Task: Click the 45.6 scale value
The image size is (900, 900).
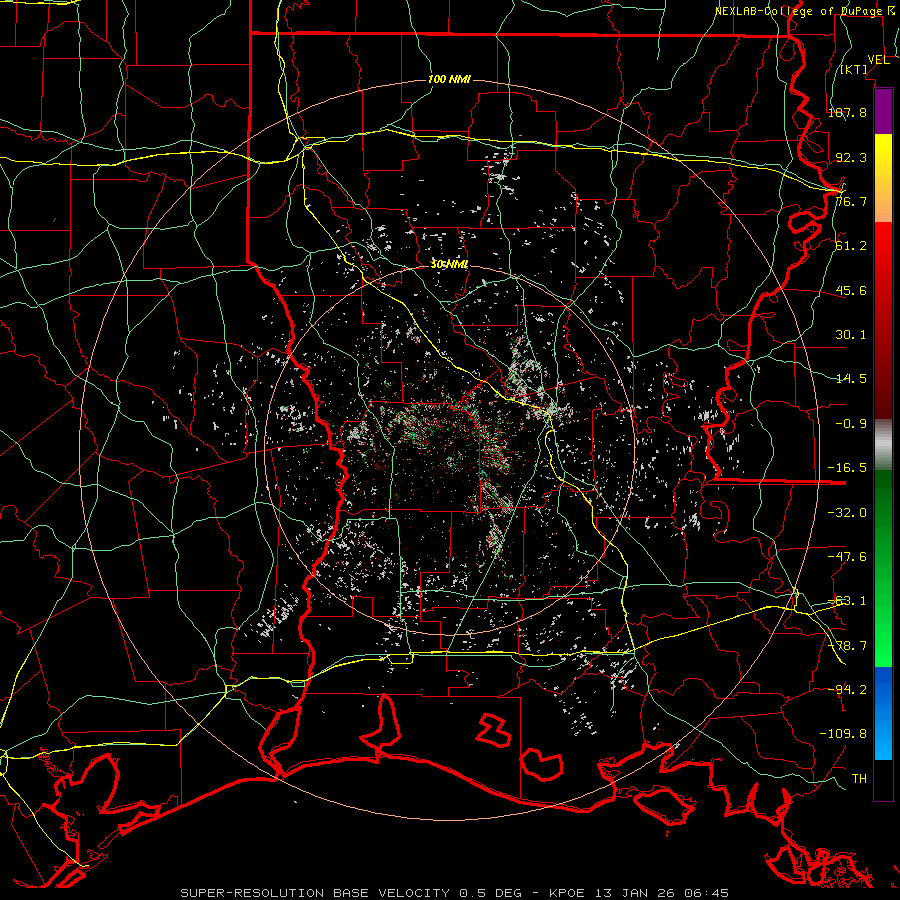Action: (851, 290)
